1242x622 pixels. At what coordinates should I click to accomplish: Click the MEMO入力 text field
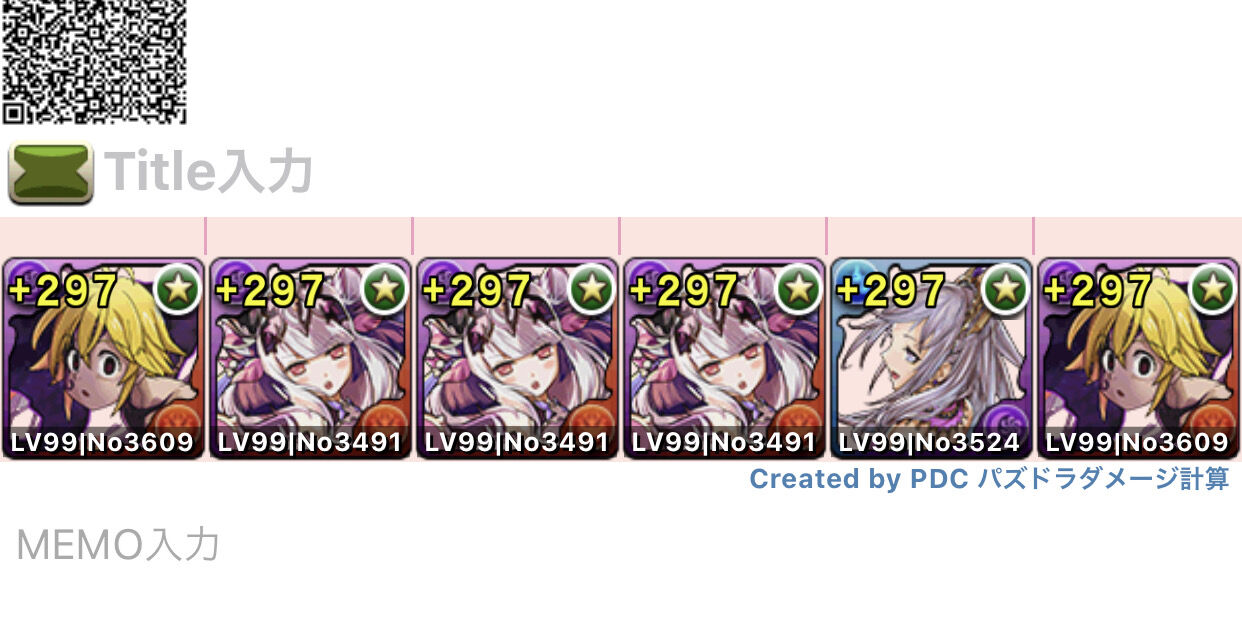pyautogui.click(x=118, y=545)
